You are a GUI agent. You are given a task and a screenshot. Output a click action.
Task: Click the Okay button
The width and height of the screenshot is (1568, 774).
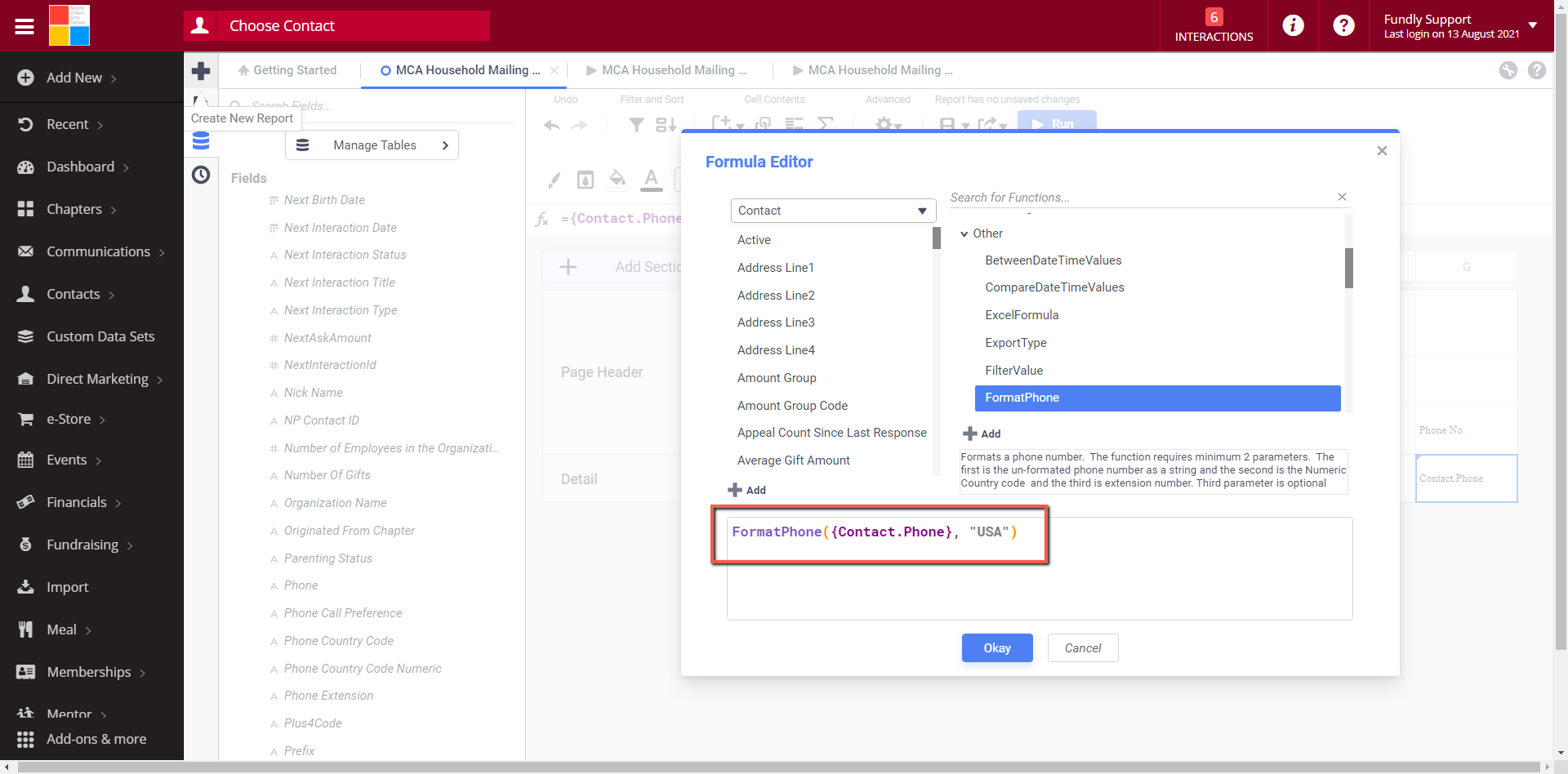(997, 648)
